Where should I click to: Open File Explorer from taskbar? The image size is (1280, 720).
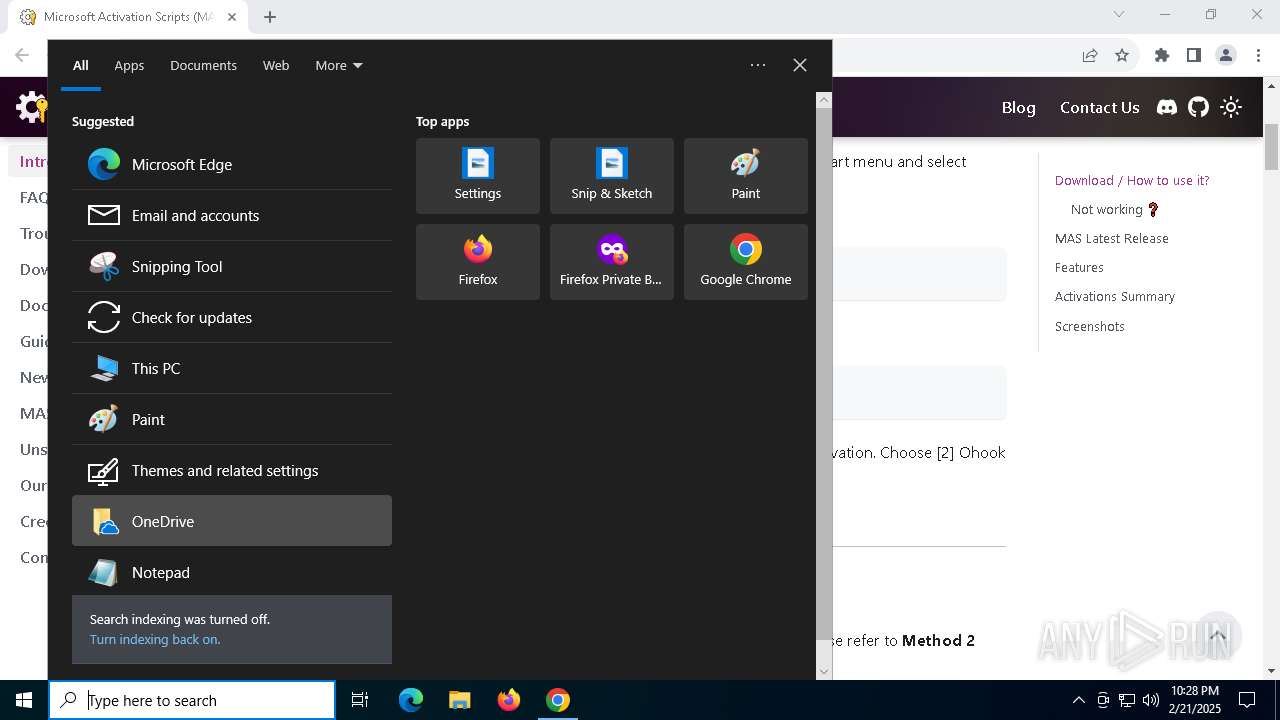460,700
